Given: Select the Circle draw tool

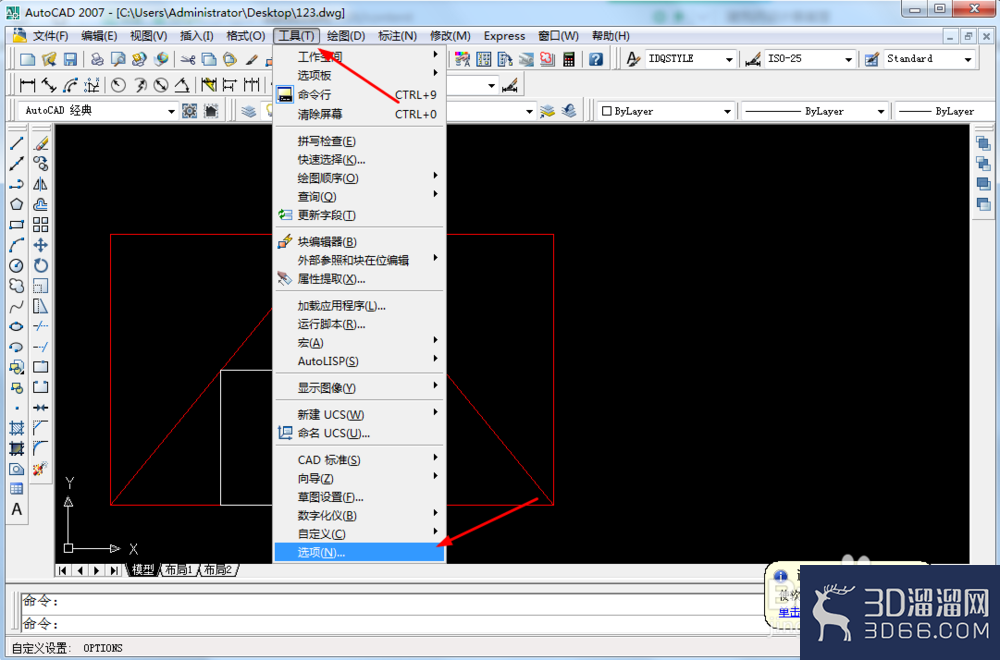Looking at the screenshot, I should pyautogui.click(x=17, y=265).
